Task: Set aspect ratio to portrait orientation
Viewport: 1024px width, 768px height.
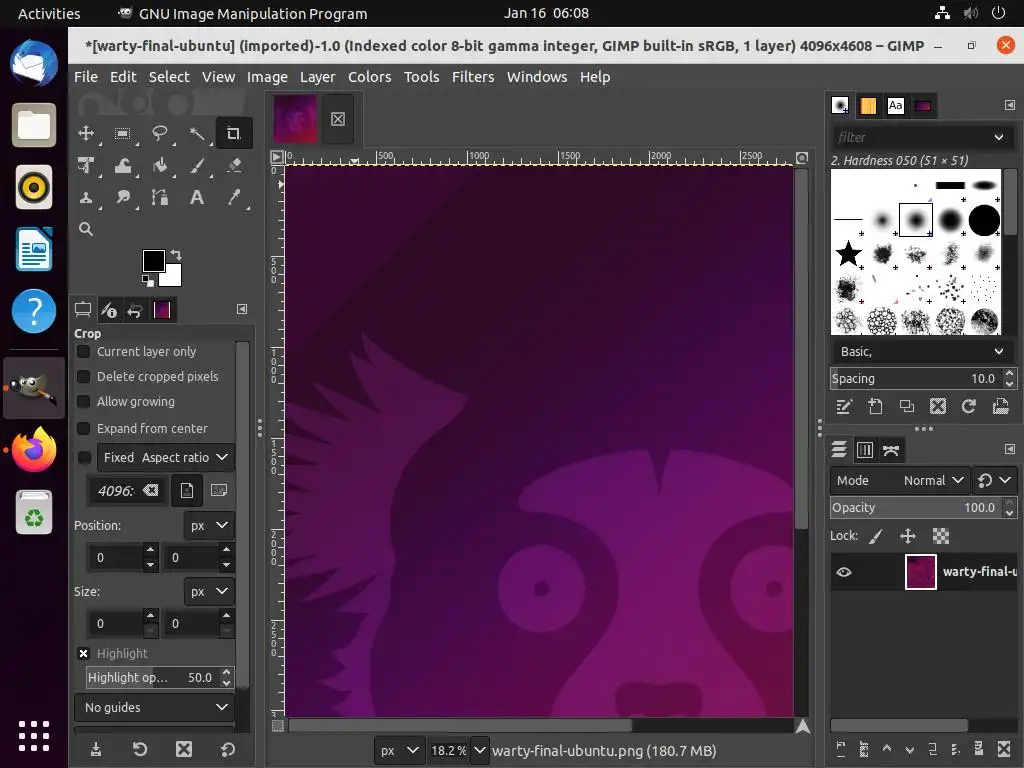Action: click(187, 490)
